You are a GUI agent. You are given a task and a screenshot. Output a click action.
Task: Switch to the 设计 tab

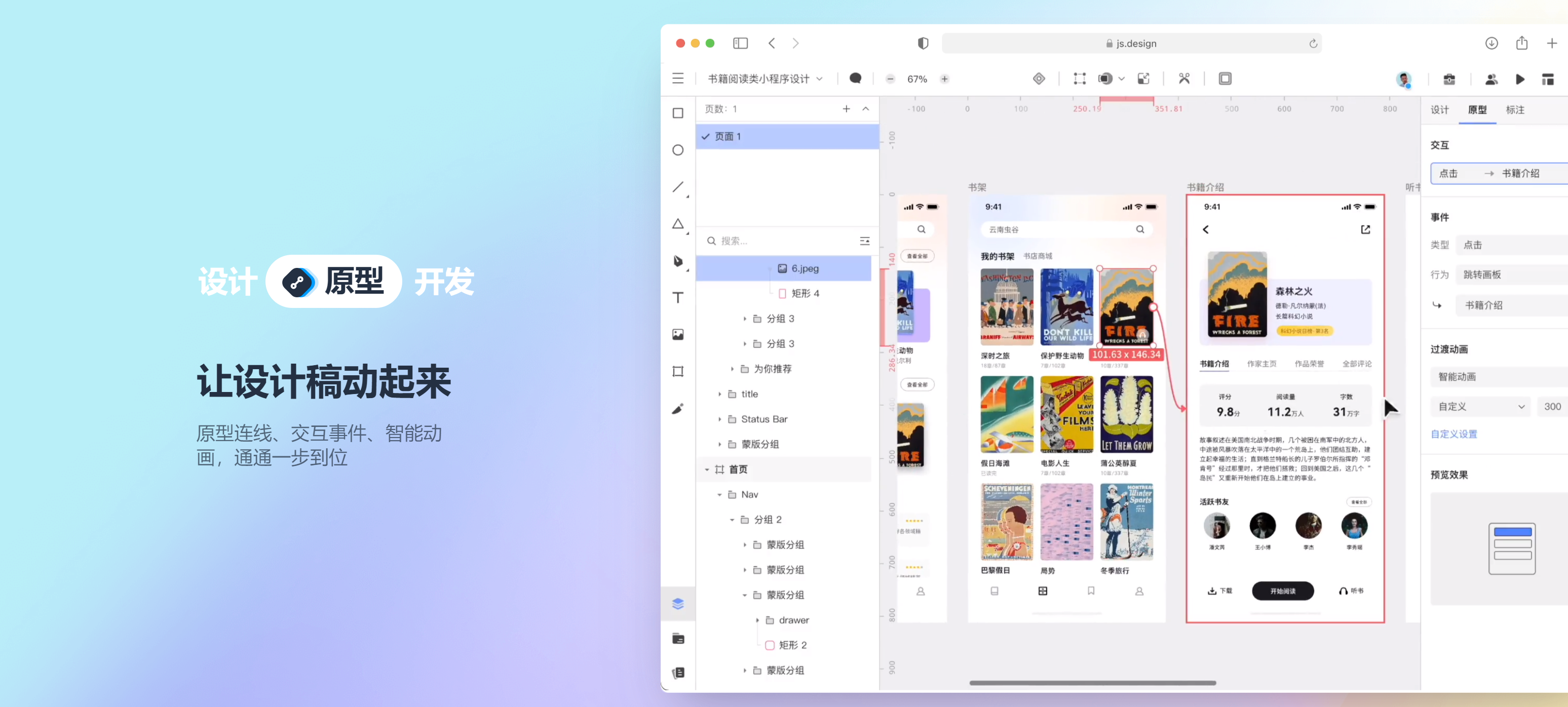[1439, 109]
